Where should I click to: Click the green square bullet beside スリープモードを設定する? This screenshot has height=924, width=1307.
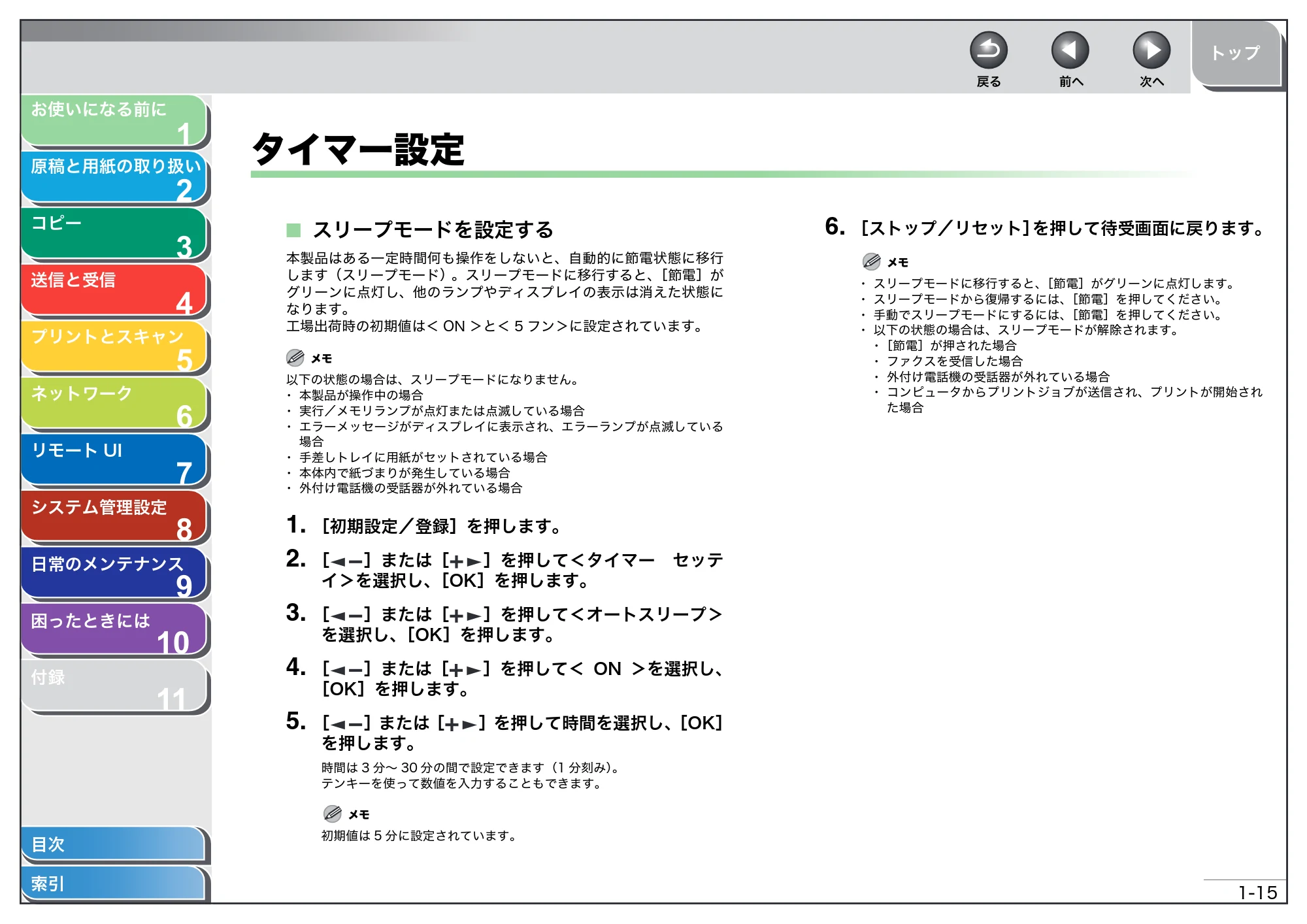tap(293, 230)
